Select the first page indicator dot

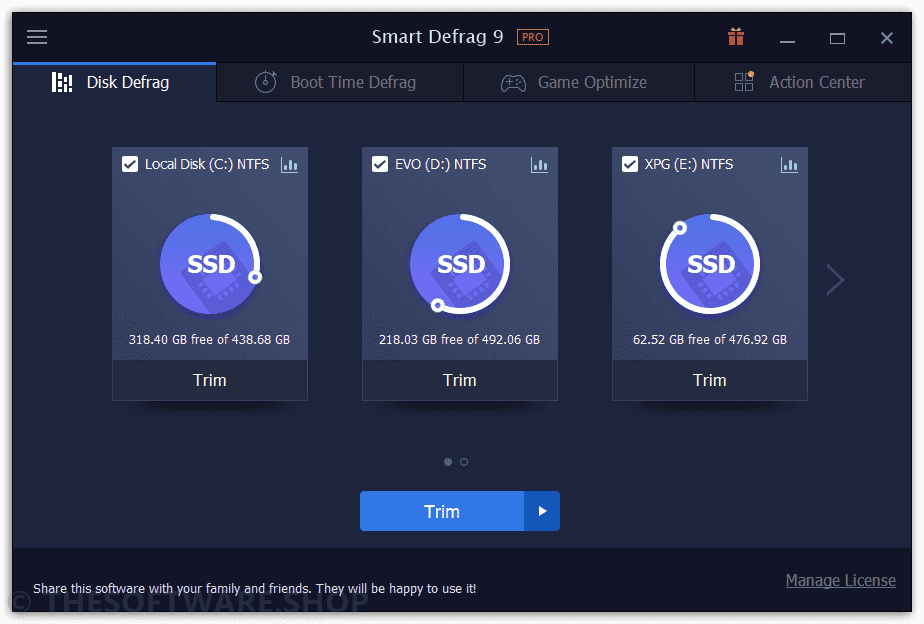tap(448, 462)
